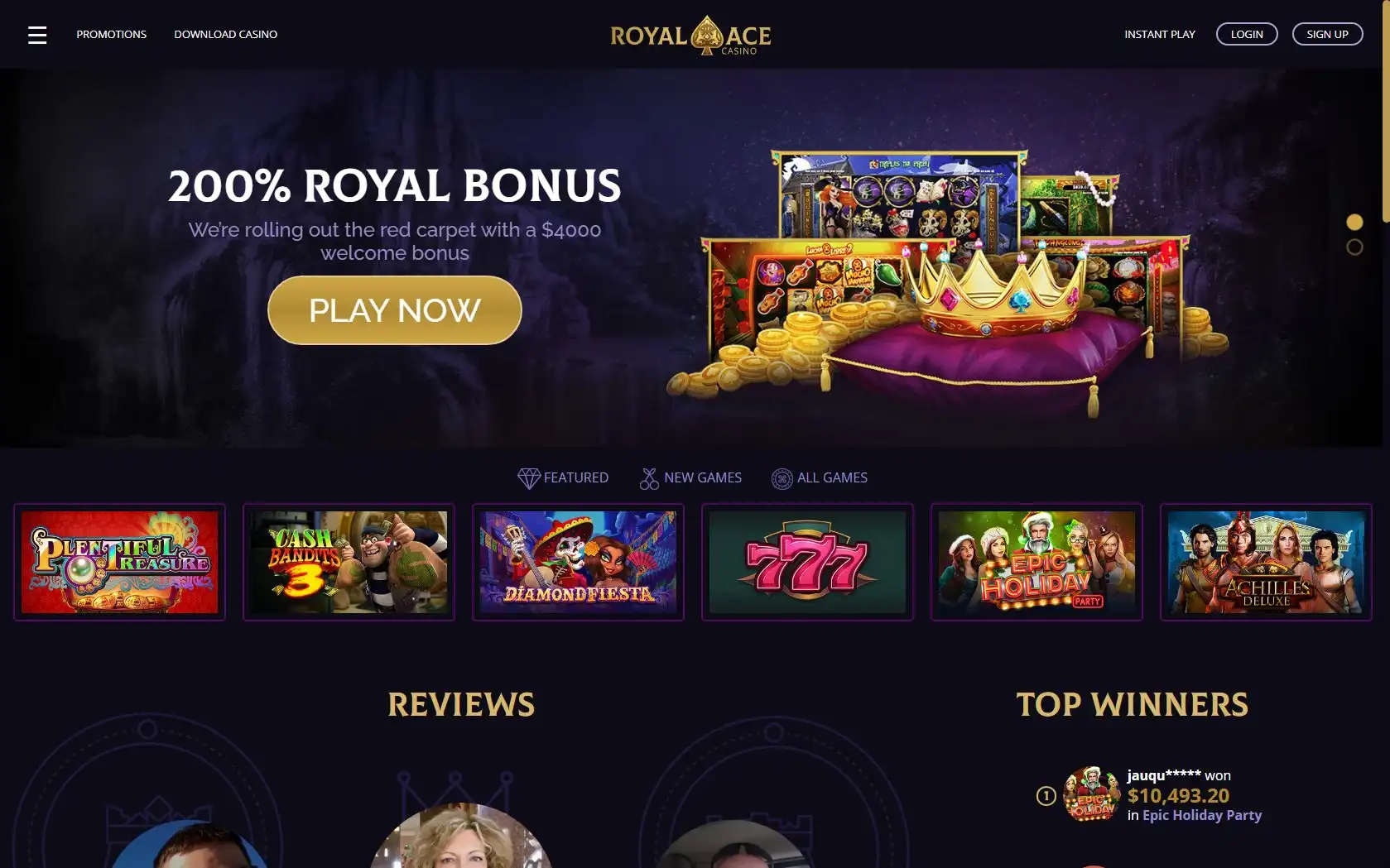Image resolution: width=1390 pixels, height=868 pixels.
Task: Click the All Games chip icon
Action: 782,478
